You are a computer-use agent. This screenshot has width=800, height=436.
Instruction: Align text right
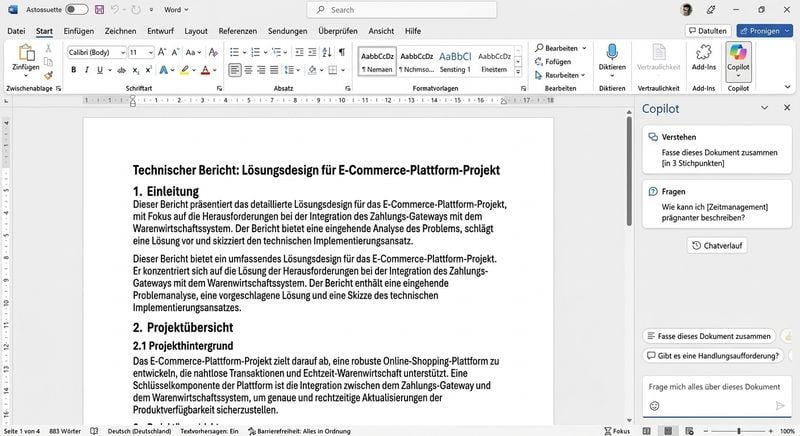coord(261,70)
